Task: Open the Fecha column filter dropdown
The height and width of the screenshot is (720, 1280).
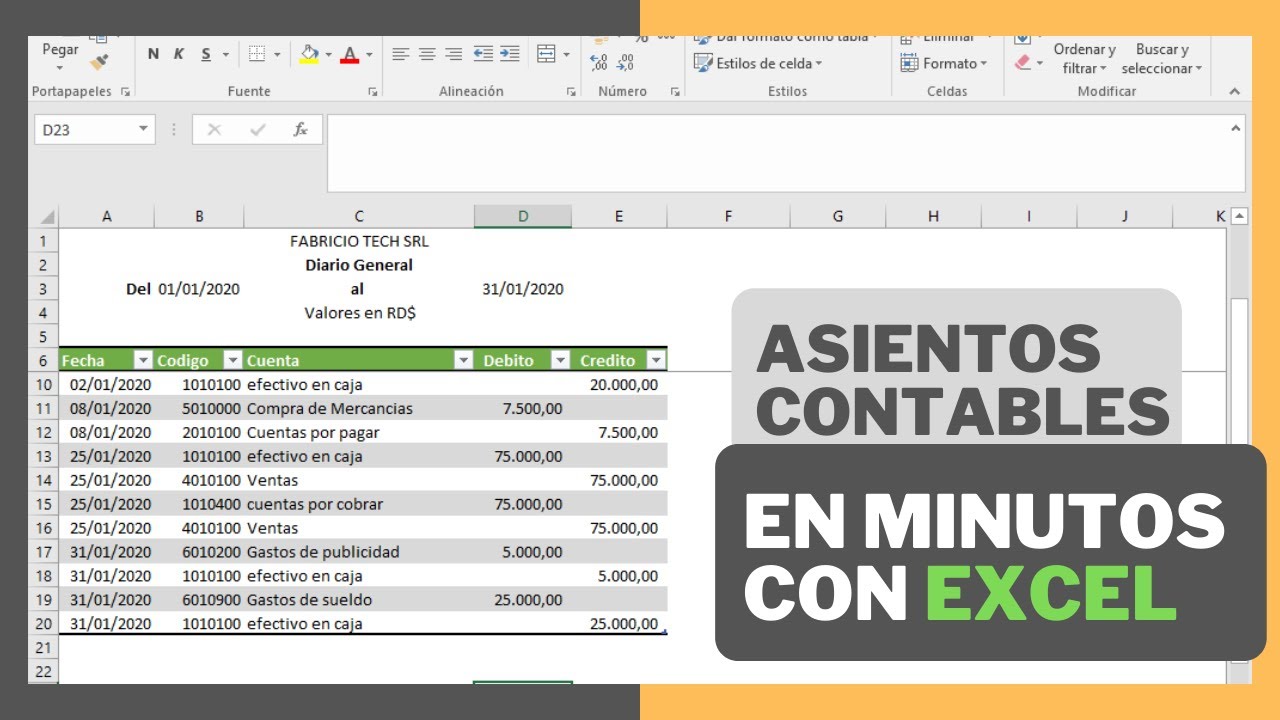Action: point(143,360)
